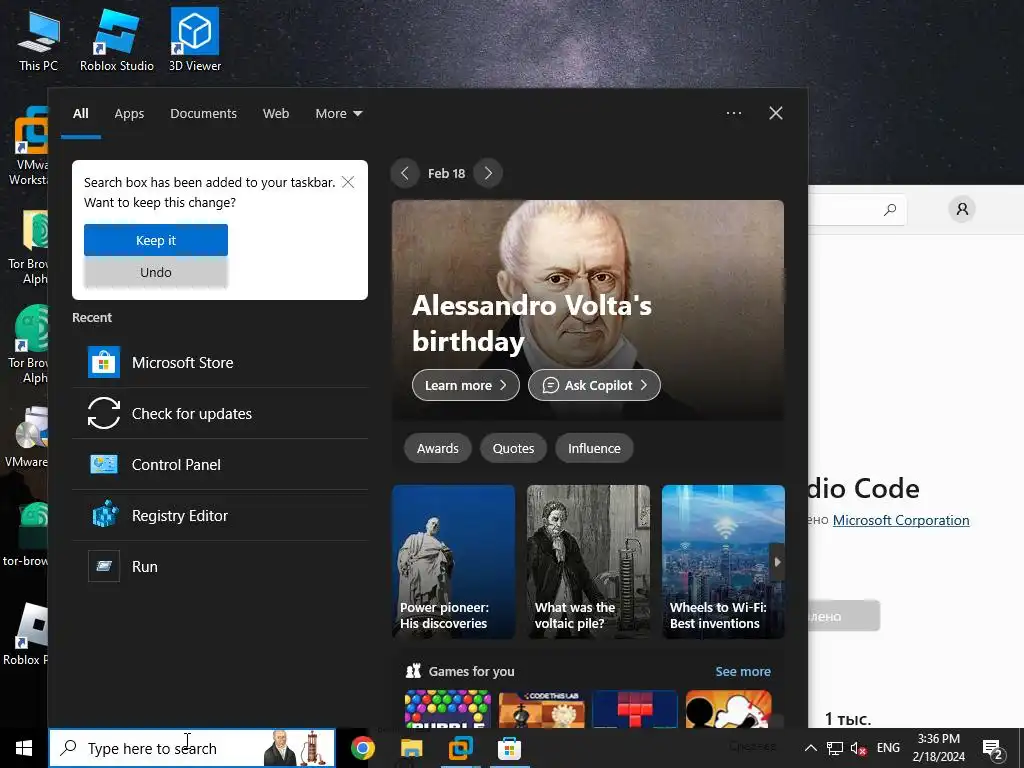The image size is (1024, 768).
Task: Switch to the Apps tab
Action: pyautogui.click(x=129, y=114)
